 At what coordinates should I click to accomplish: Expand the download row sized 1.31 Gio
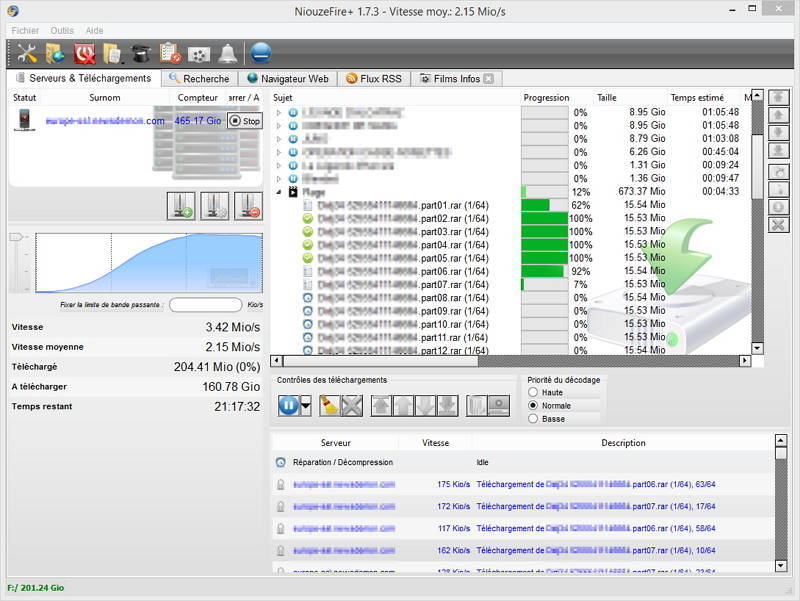point(279,165)
